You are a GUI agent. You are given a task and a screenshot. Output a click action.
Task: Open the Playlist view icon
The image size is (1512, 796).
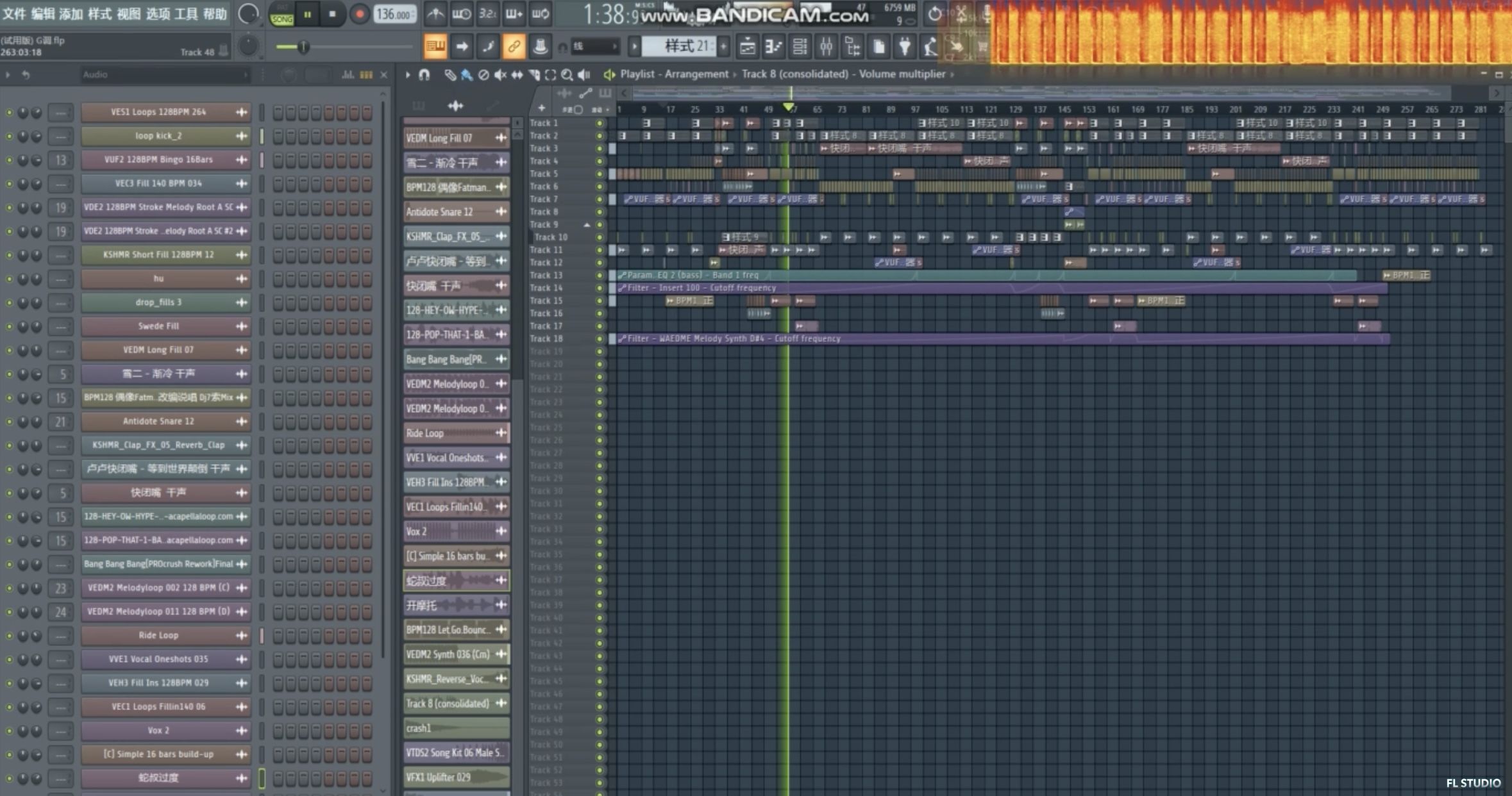coord(748,46)
